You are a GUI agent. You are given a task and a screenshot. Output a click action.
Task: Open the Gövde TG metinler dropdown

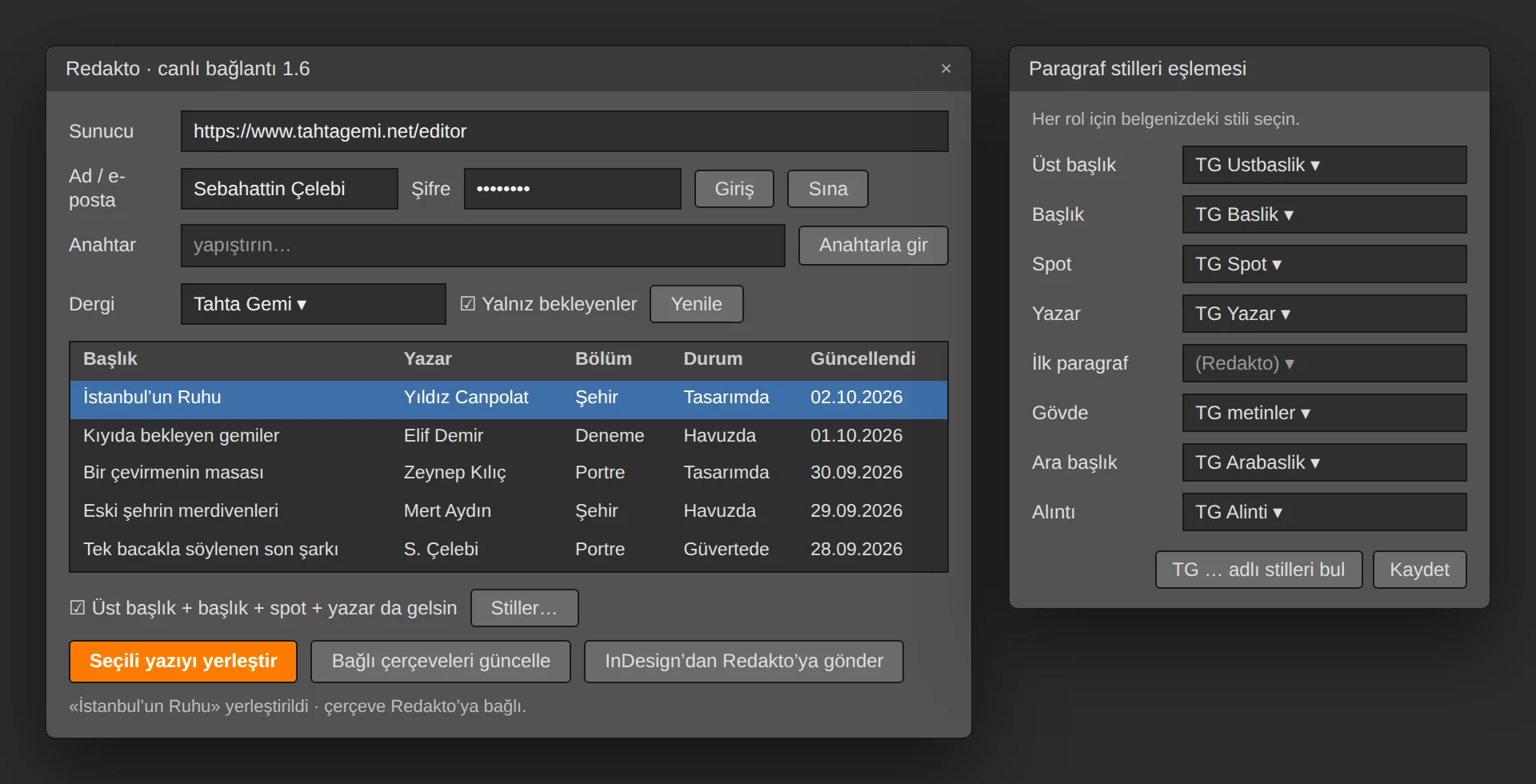tap(1325, 413)
